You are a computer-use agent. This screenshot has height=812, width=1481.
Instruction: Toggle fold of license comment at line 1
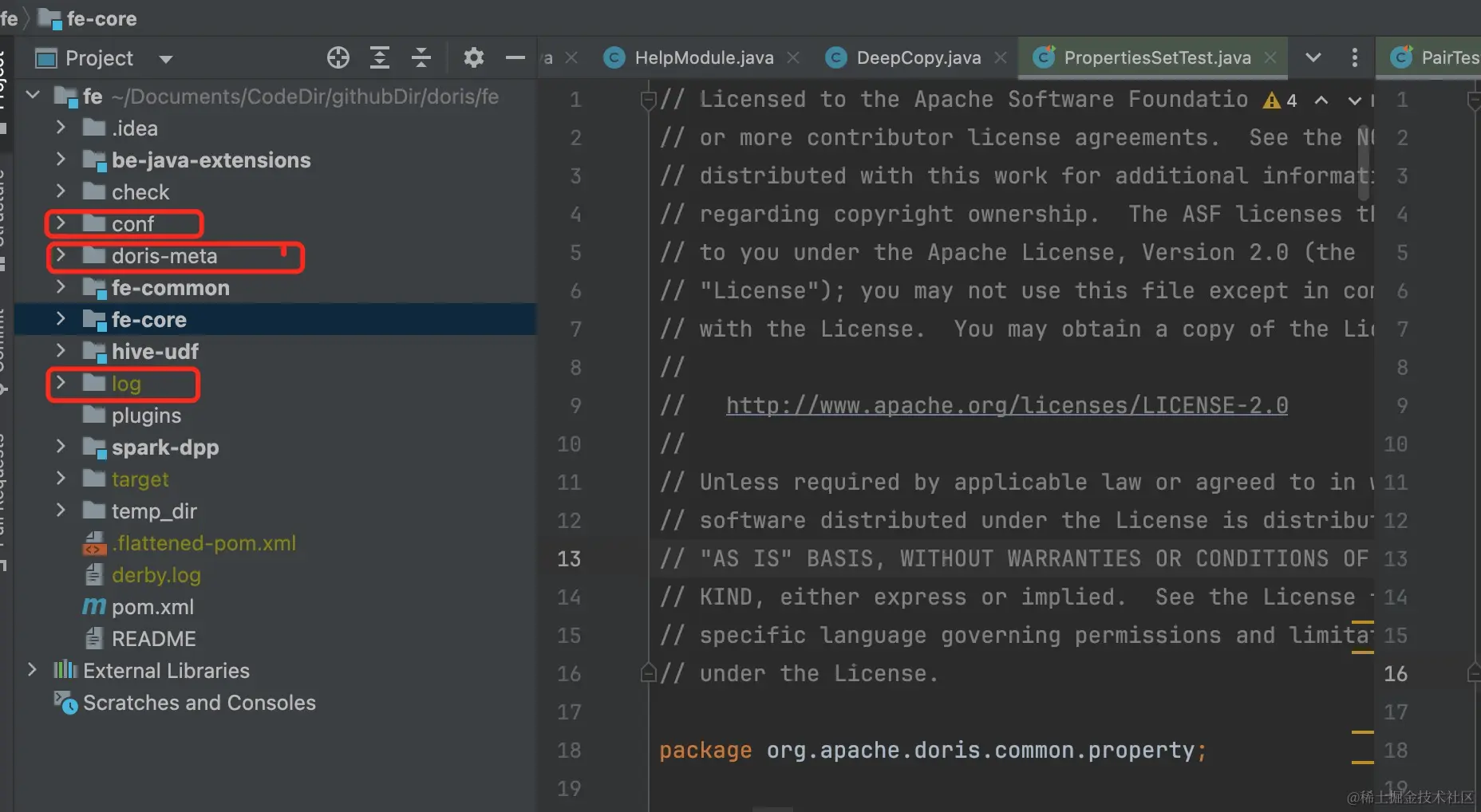648,100
